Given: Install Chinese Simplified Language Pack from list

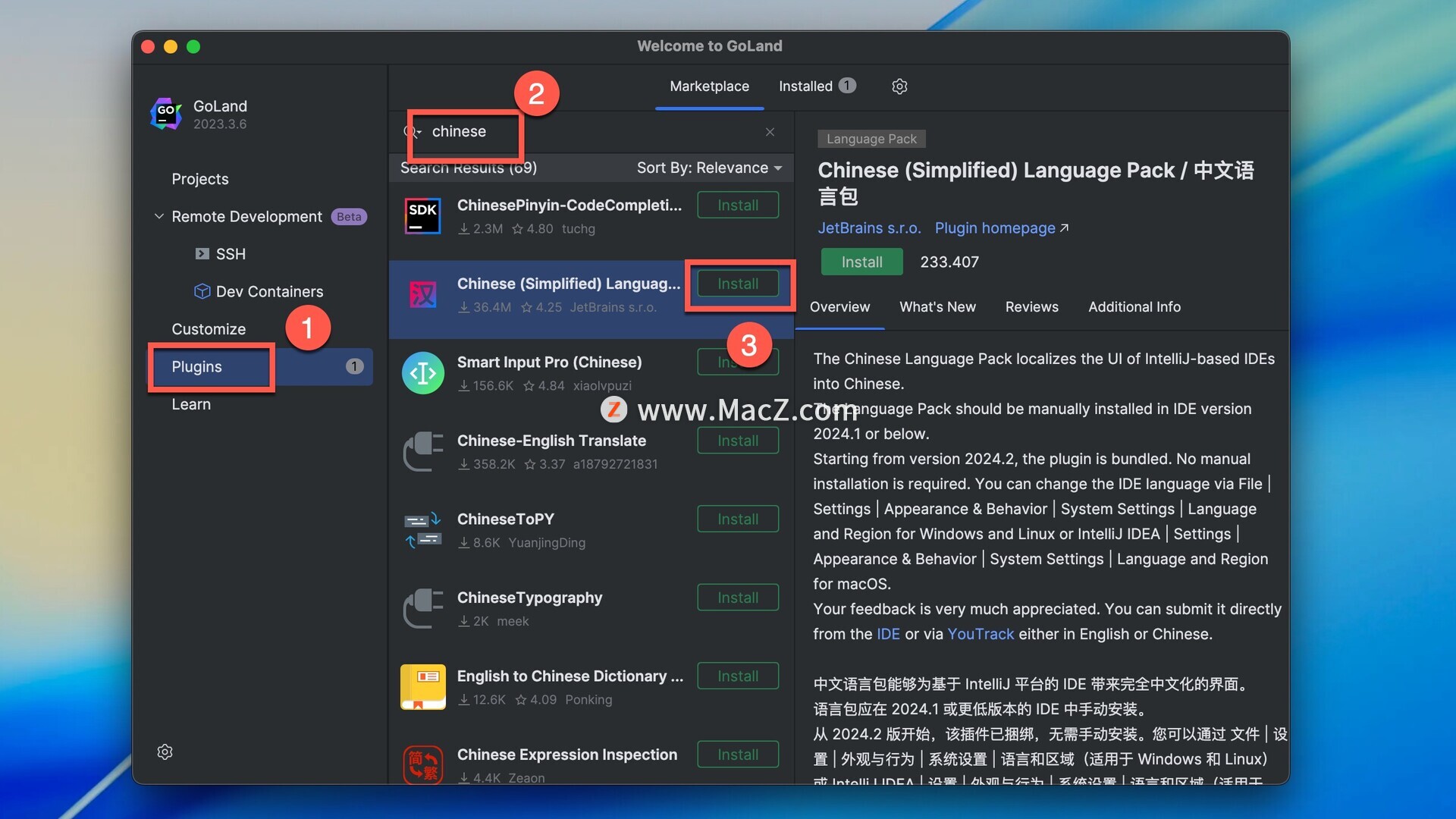Looking at the screenshot, I should 738,284.
